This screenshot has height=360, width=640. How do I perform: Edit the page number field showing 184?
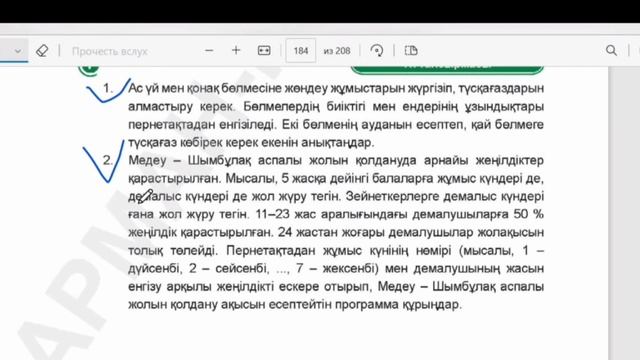pyautogui.click(x=301, y=51)
